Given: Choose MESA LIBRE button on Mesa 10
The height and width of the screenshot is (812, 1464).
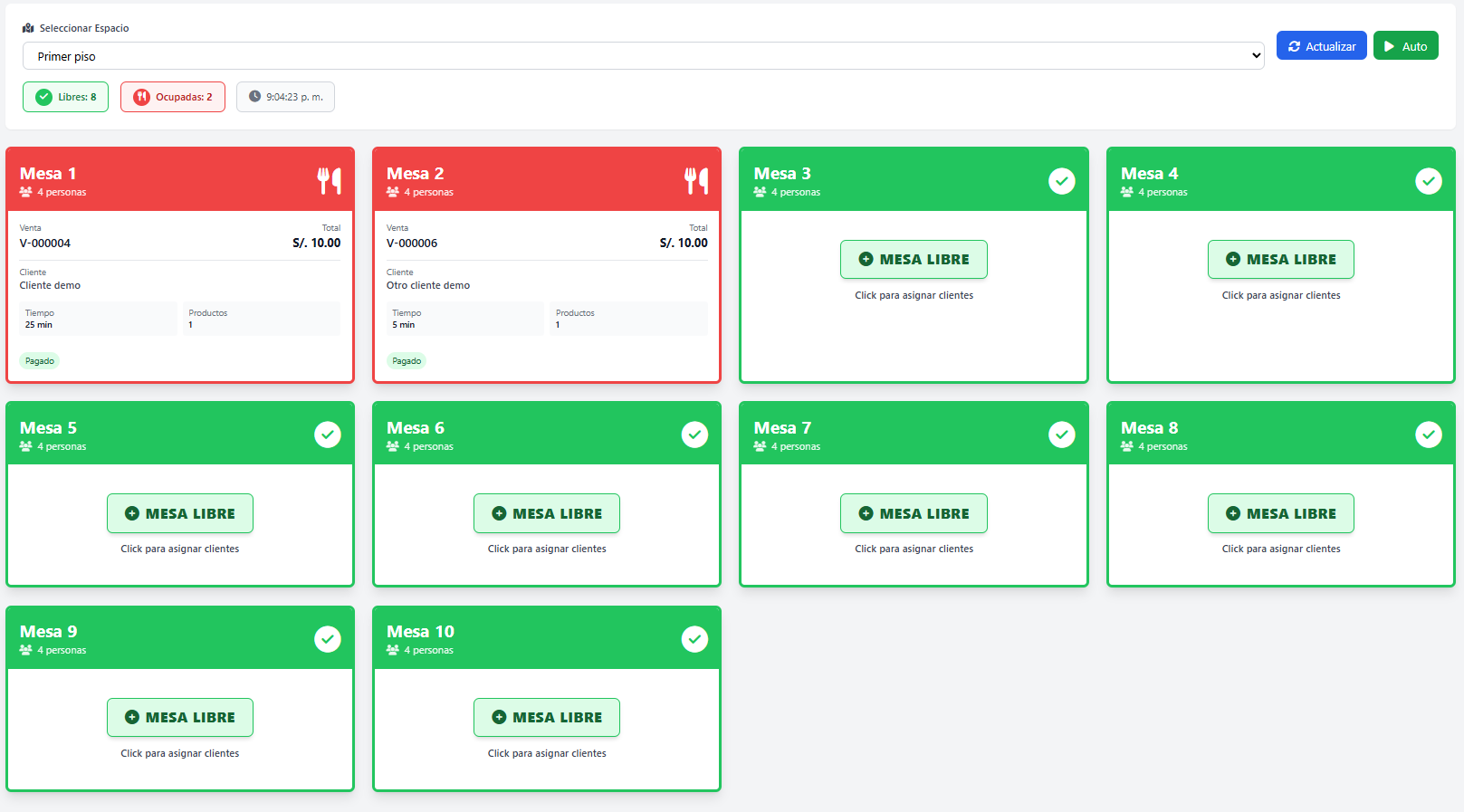Looking at the screenshot, I should pos(547,718).
